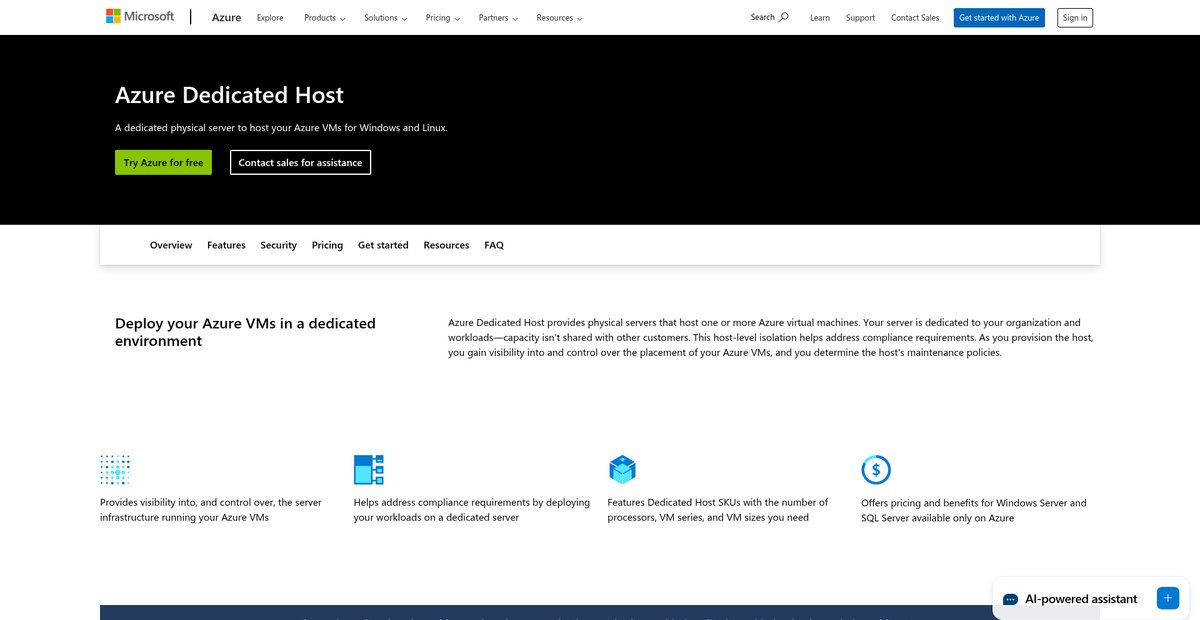The image size is (1200, 620).
Task: Open the Partners dropdown menu
Action: point(498,18)
